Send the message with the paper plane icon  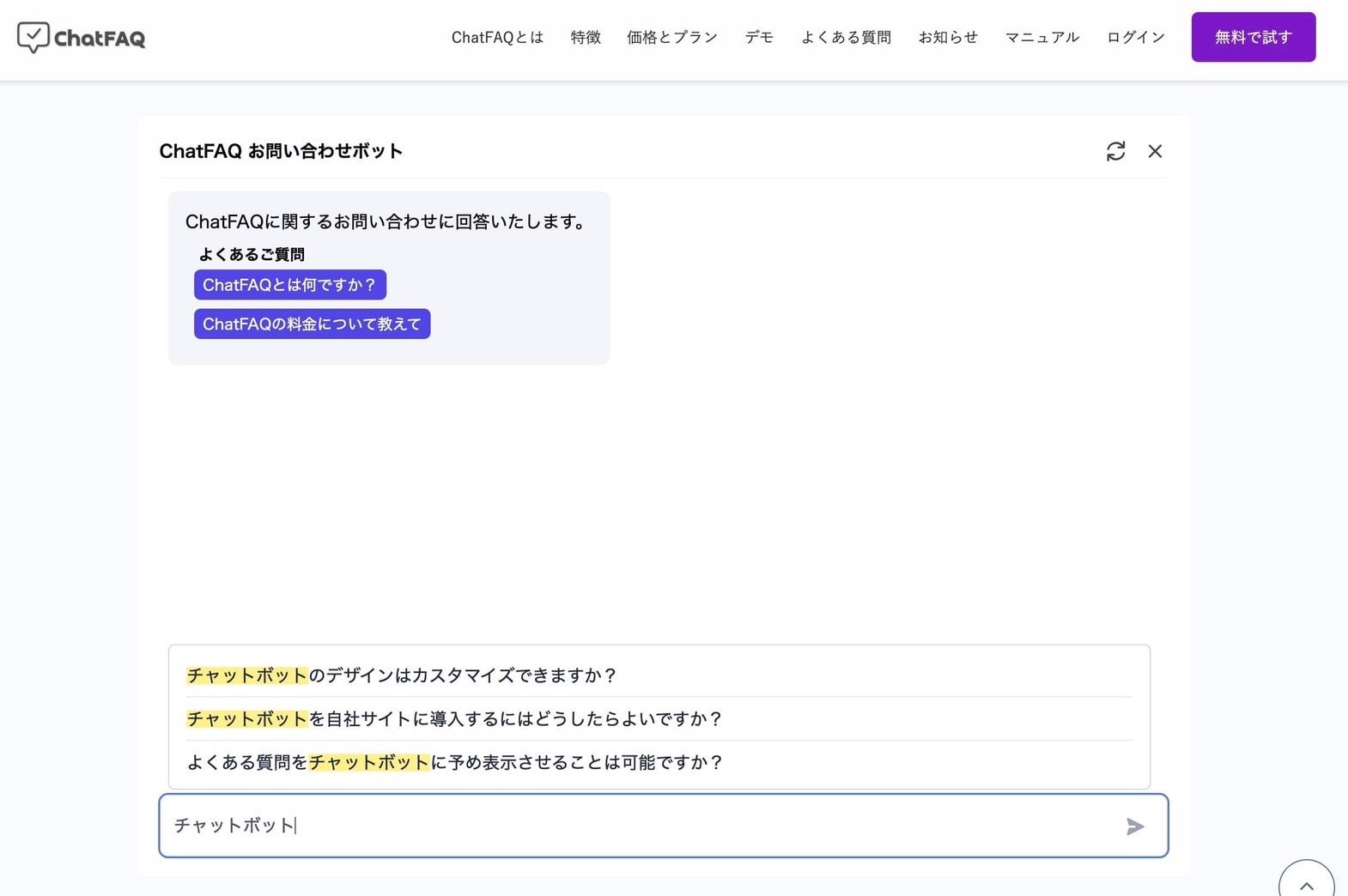tap(1134, 826)
